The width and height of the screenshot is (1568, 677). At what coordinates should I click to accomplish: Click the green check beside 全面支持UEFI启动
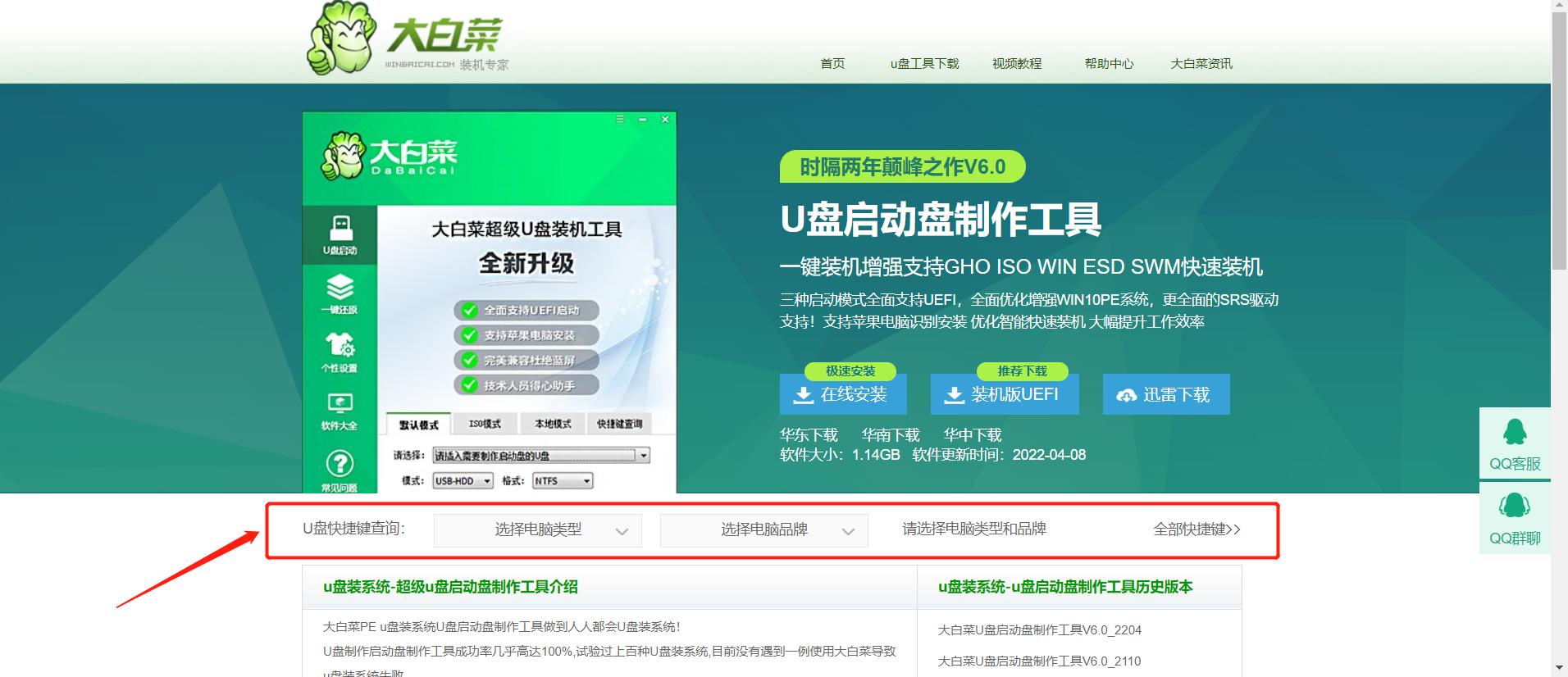pyautogui.click(x=469, y=311)
